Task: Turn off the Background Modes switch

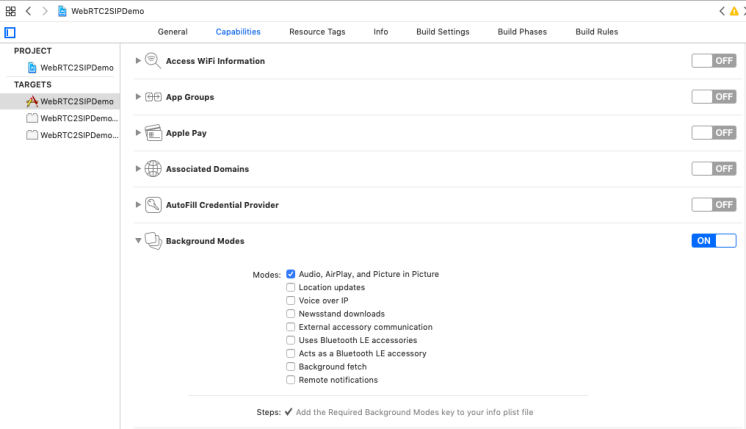Action: (x=713, y=241)
